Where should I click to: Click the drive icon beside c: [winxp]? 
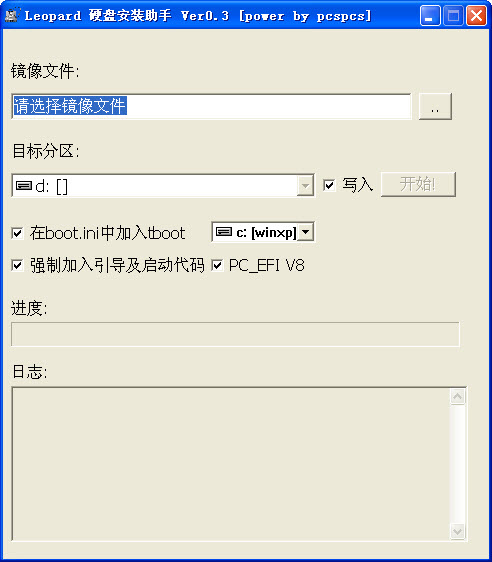224,232
